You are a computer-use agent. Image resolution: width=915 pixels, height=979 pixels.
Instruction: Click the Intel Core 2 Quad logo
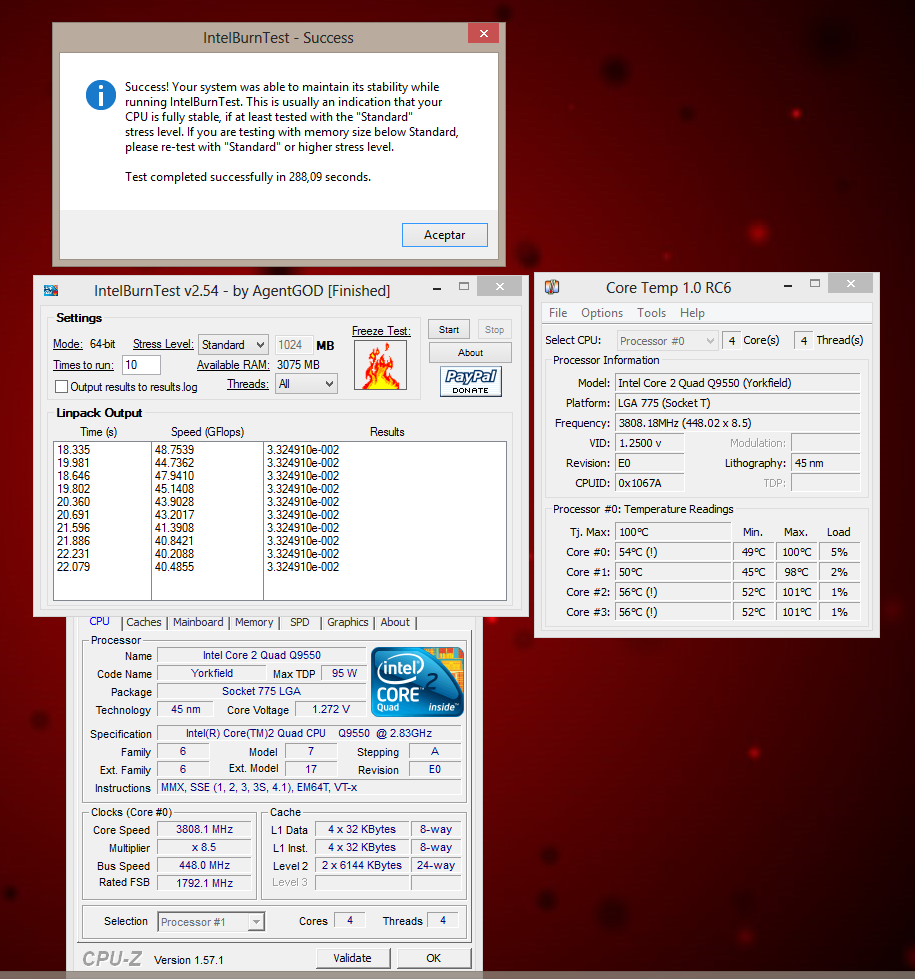click(x=417, y=682)
